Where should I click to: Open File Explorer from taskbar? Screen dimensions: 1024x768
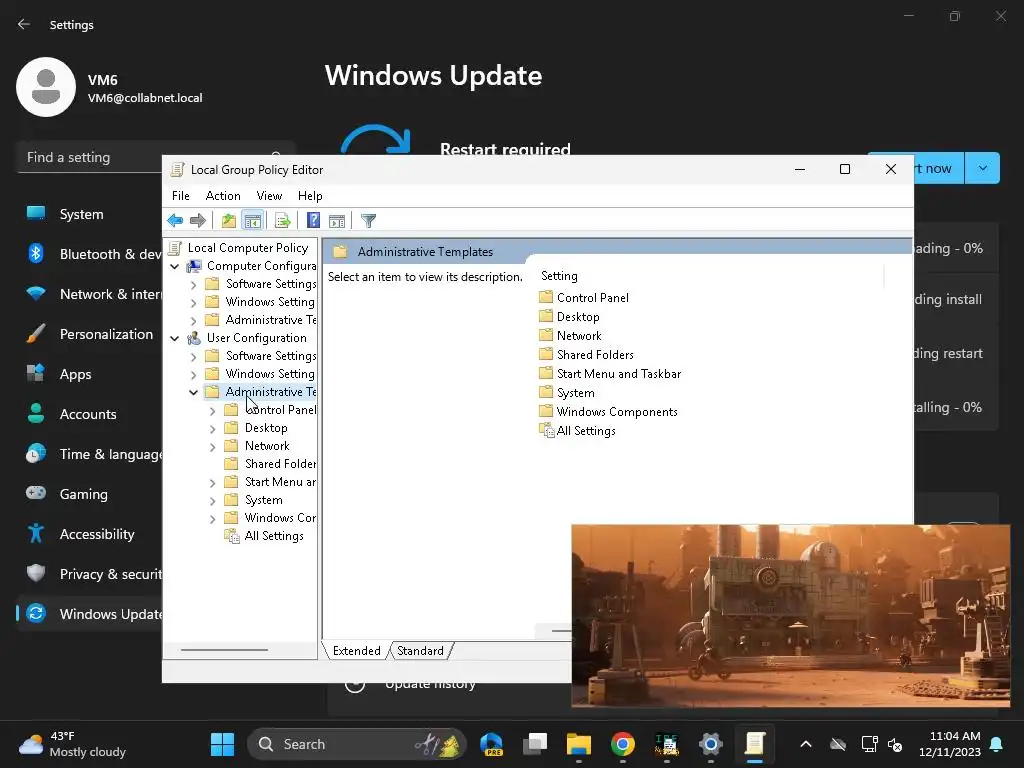point(579,744)
